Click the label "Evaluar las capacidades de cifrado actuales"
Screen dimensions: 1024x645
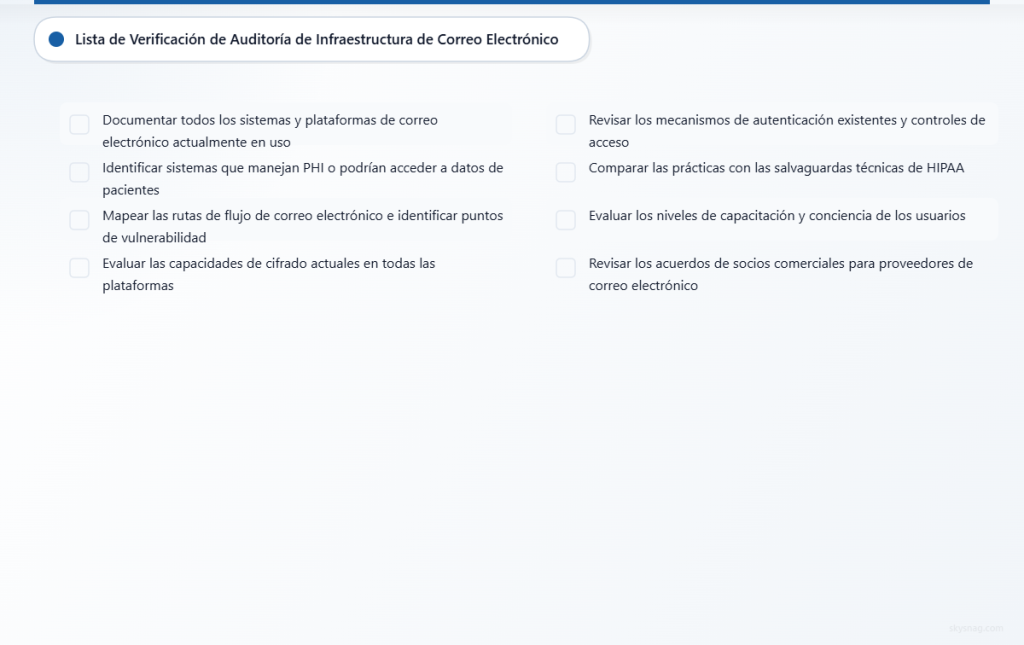268,273
